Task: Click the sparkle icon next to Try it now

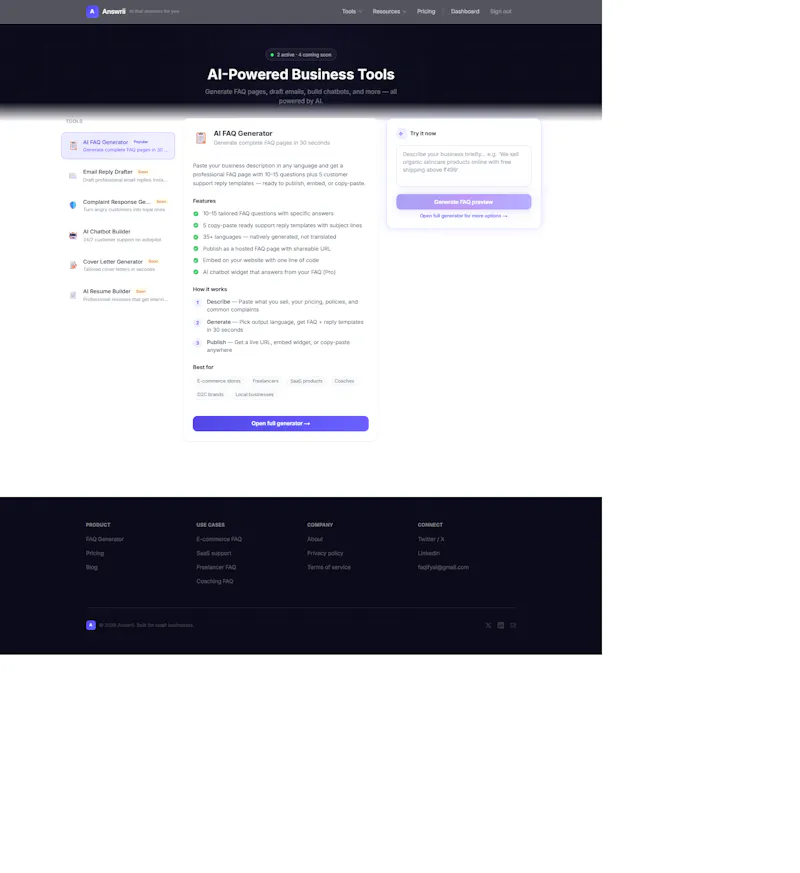Action: 401,134
